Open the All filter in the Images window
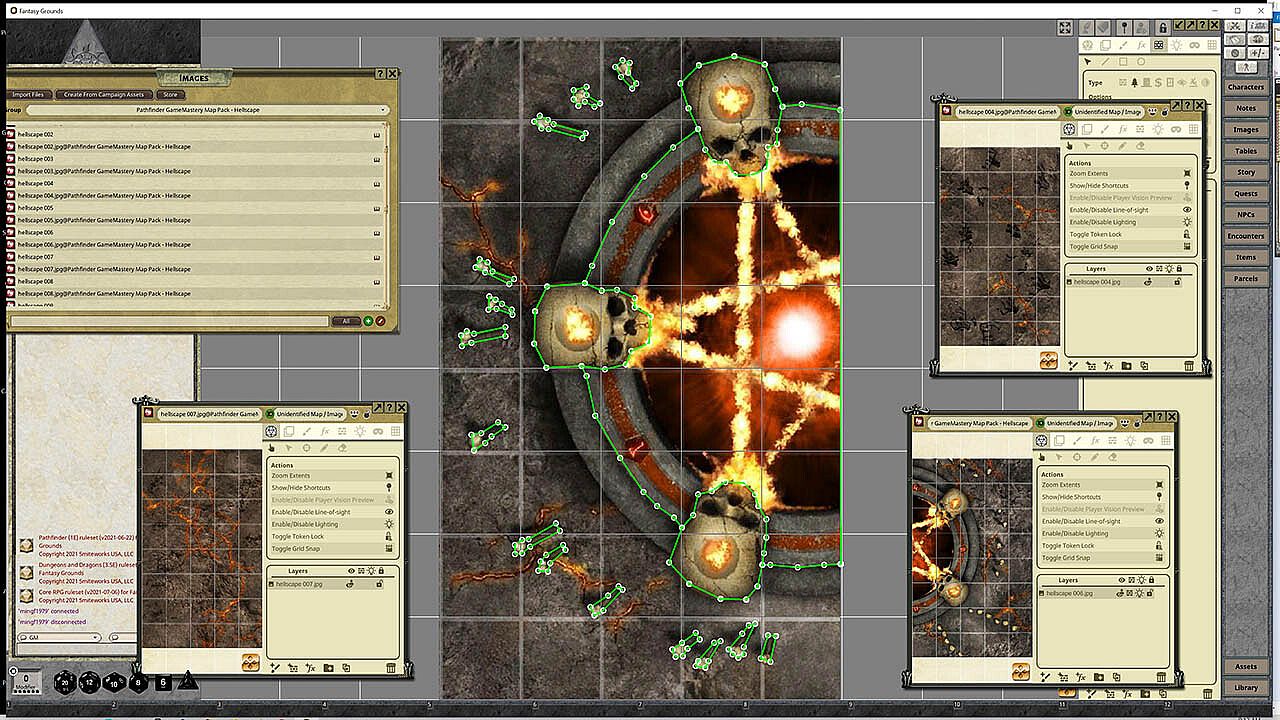 (346, 321)
